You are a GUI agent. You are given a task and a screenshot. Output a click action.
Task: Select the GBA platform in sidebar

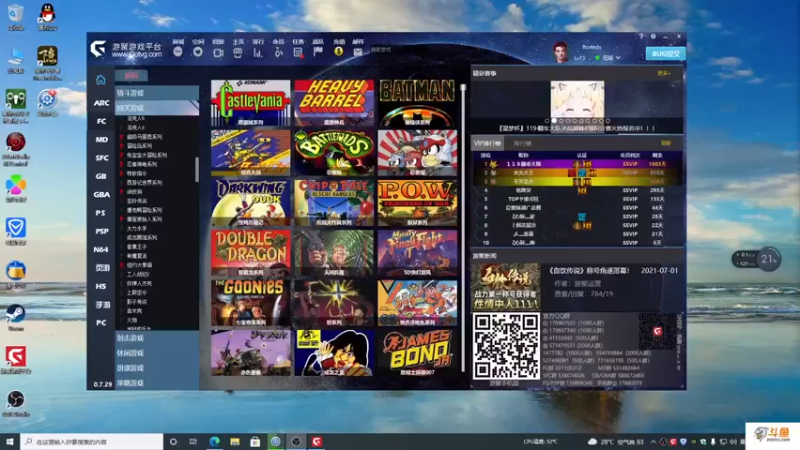click(101, 194)
